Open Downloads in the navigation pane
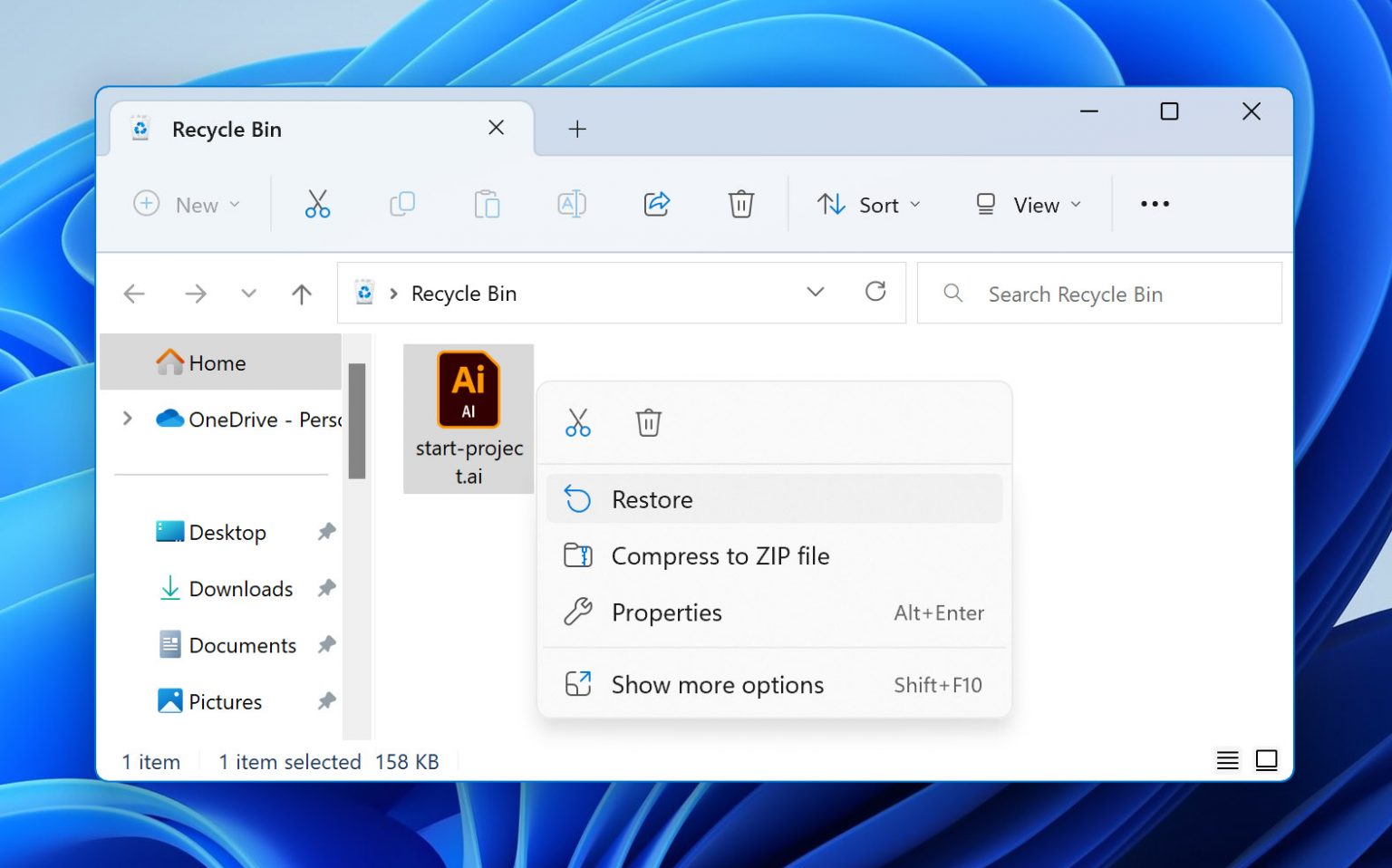This screenshot has height=868, width=1392. (240, 589)
